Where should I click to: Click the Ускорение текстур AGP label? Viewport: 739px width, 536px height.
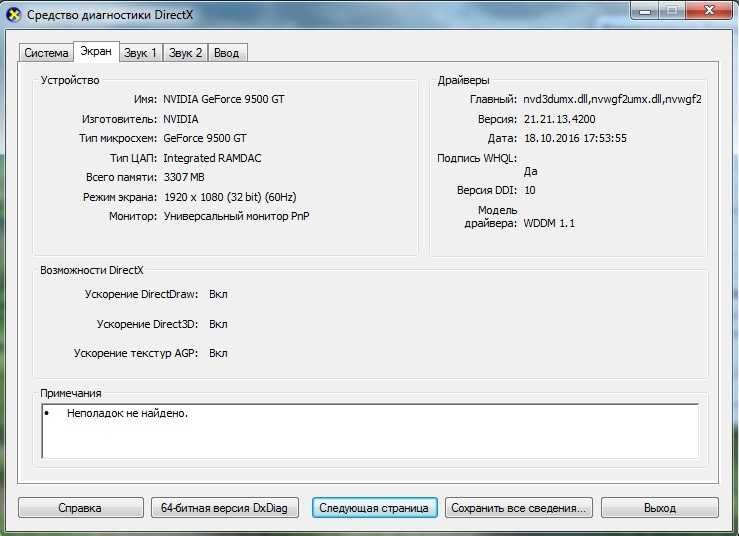point(136,354)
